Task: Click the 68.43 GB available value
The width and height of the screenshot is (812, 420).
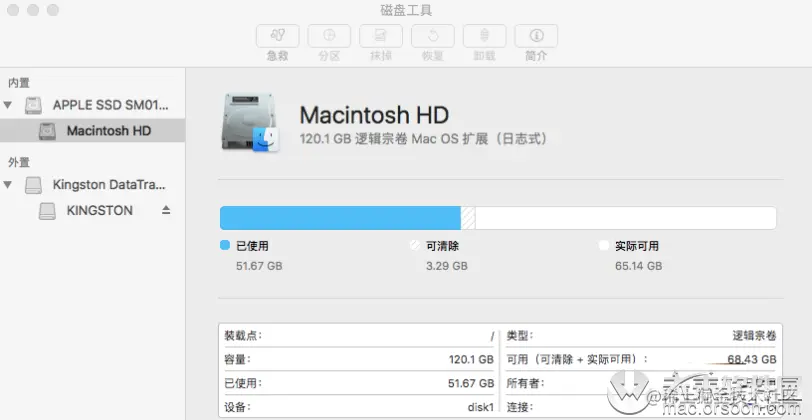Action: tap(752, 359)
